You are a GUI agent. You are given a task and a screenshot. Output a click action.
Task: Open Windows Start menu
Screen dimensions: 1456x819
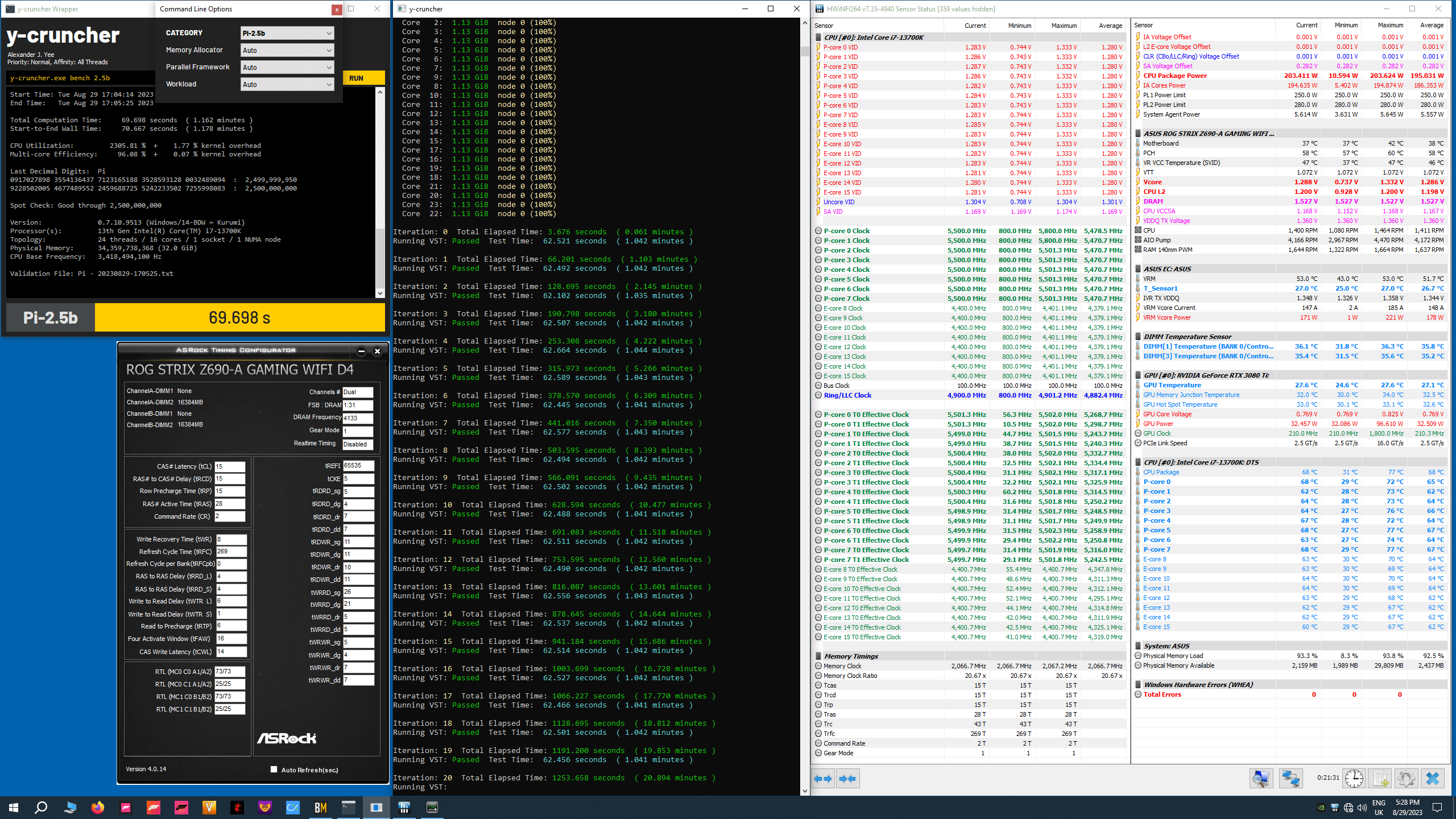(x=14, y=807)
